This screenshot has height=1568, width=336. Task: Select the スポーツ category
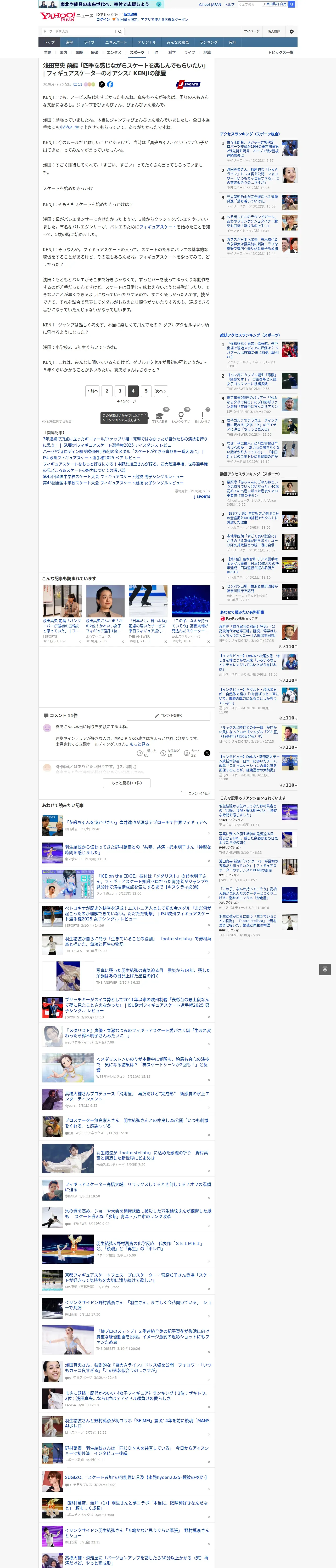137,52
